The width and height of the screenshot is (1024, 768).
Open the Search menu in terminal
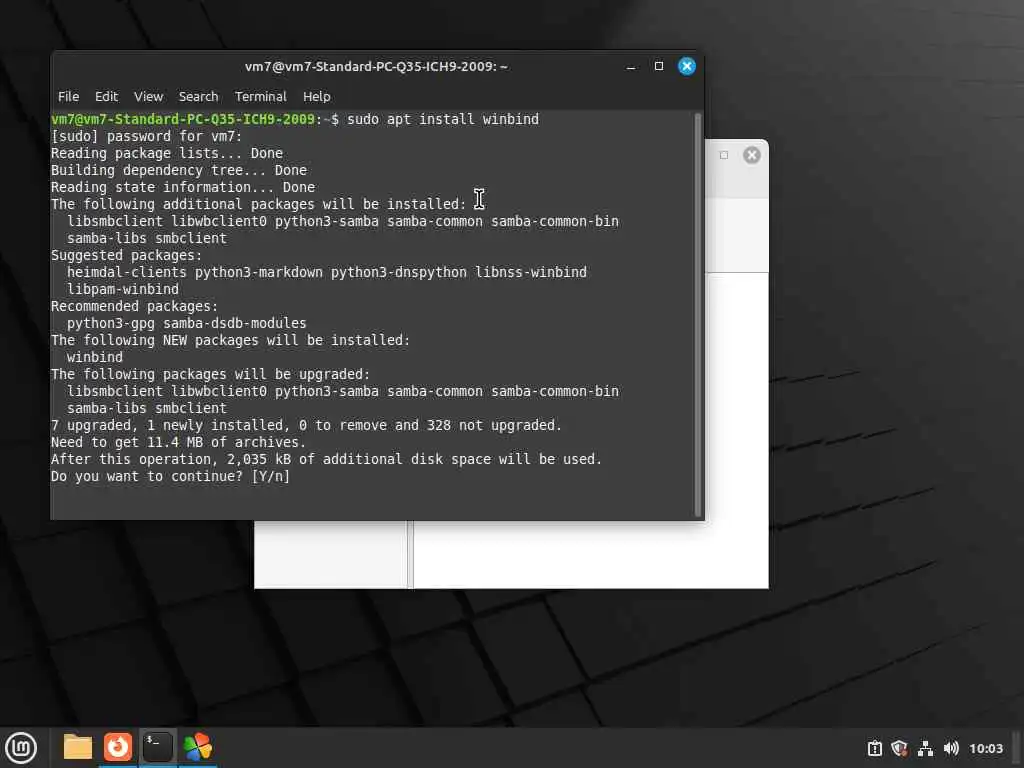point(199,97)
